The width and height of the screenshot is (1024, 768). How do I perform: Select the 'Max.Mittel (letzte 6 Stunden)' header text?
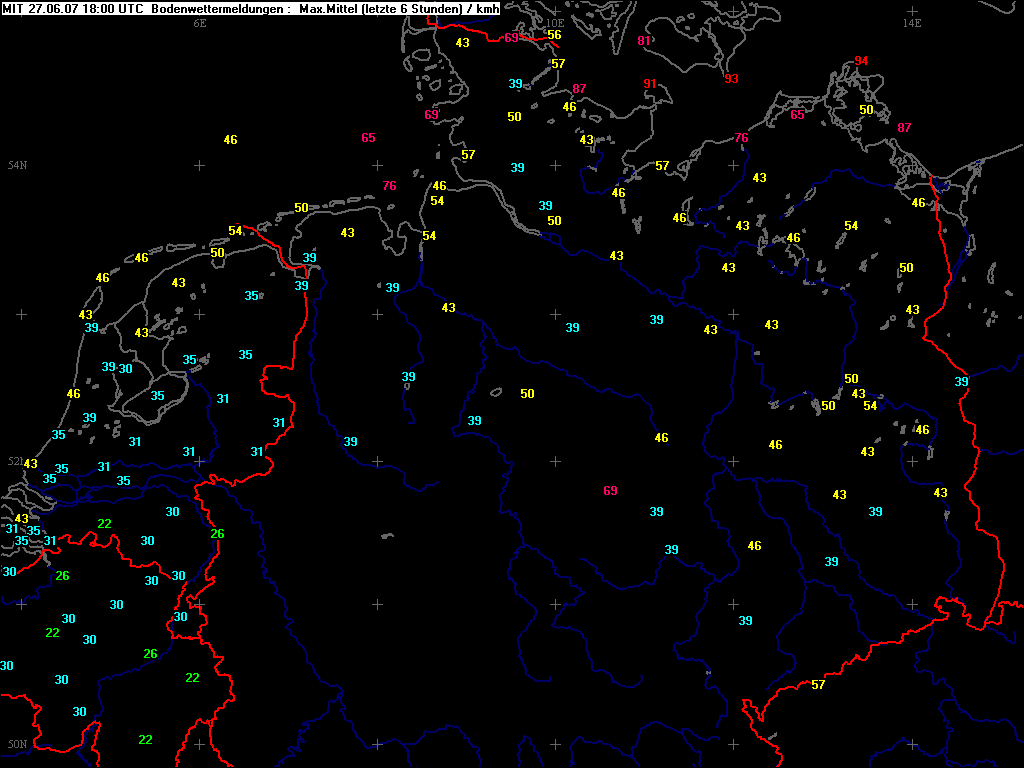[378, 8]
